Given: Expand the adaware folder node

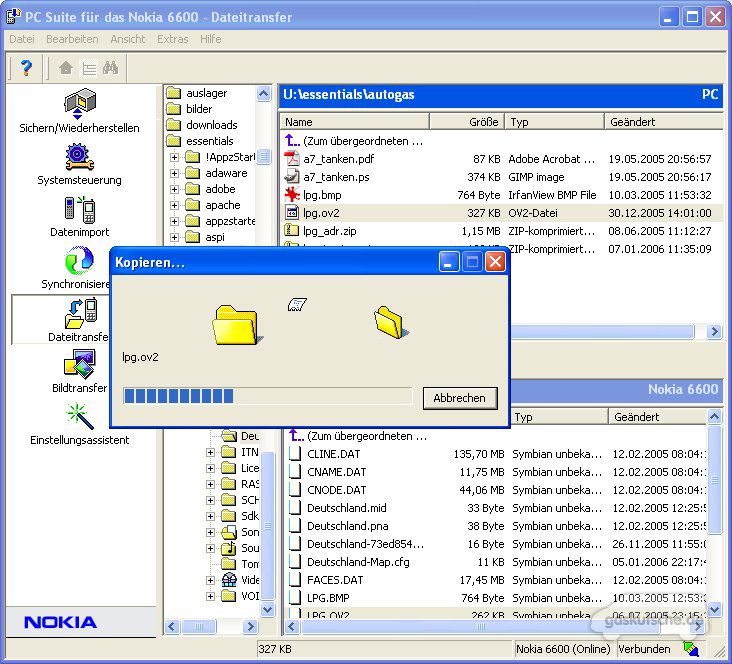Looking at the screenshot, I should tap(174, 173).
